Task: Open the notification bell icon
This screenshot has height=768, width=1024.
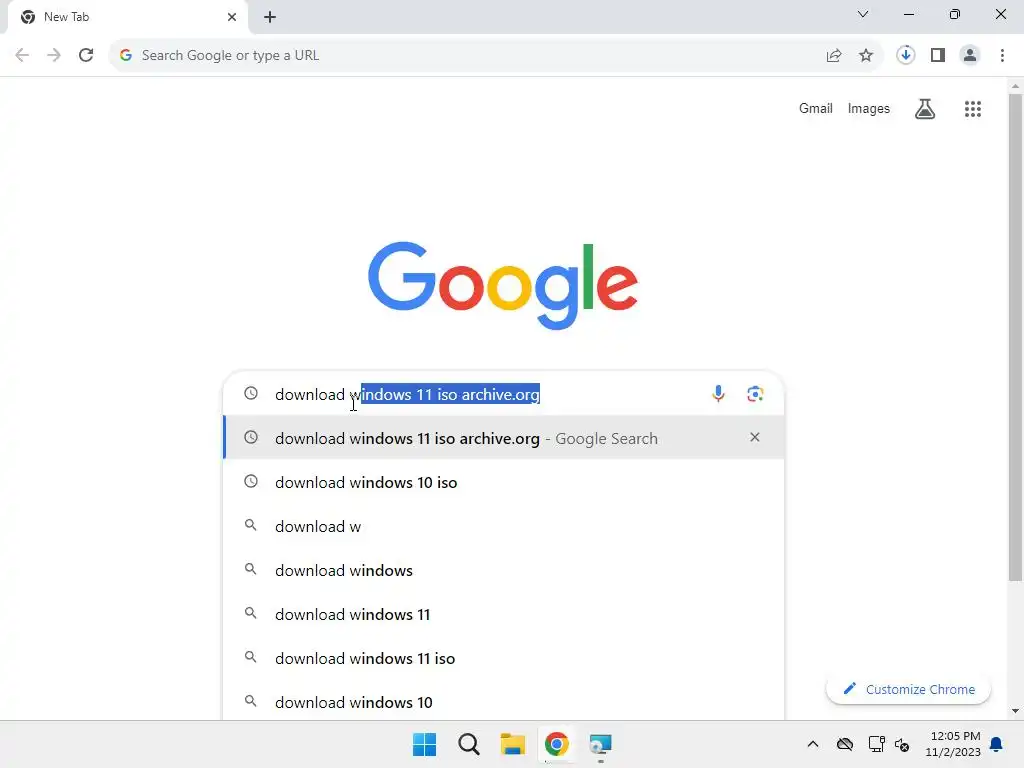Action: 997,744
